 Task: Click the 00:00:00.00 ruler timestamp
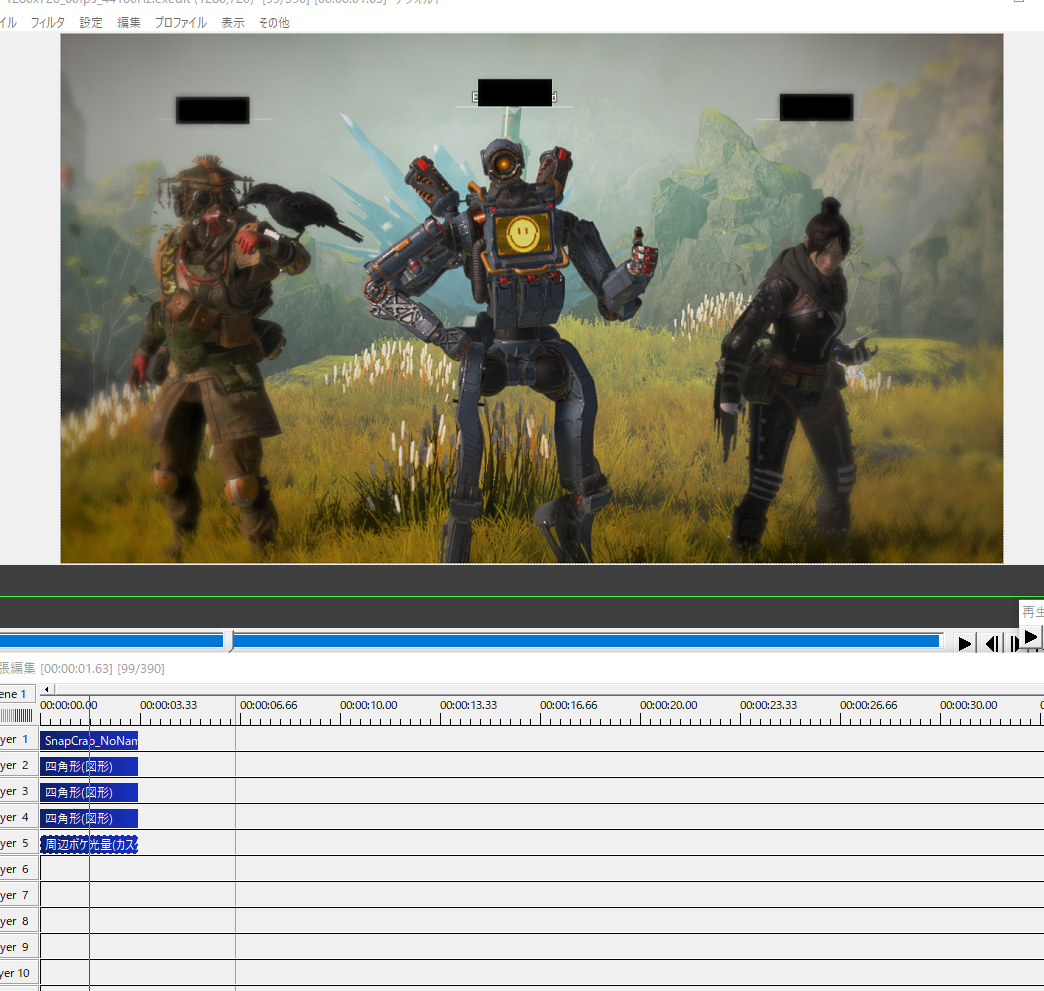[69, 705]
